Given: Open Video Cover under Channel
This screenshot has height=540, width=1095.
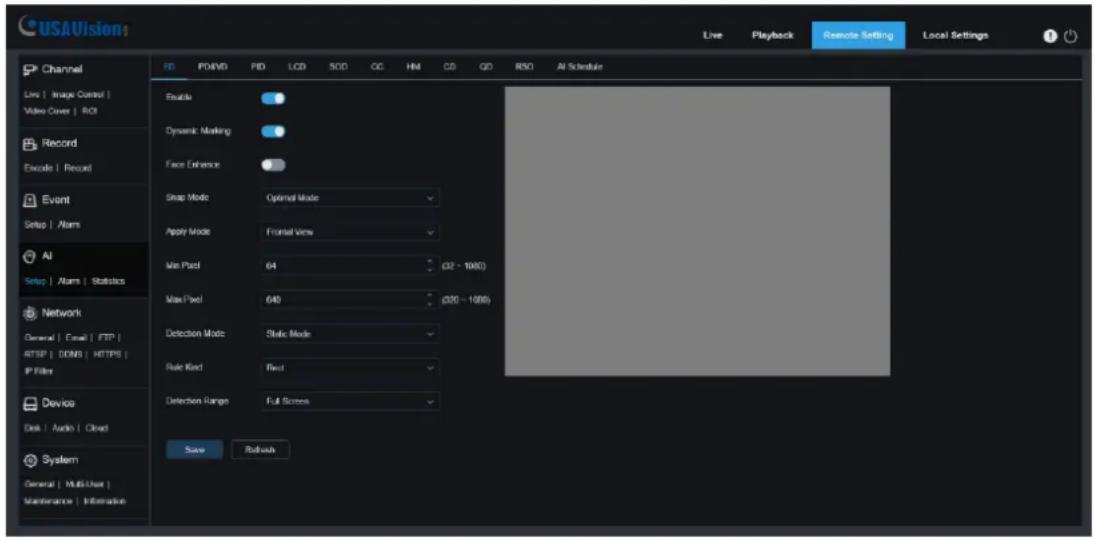Looking at the screenshot, I should [45, 111].
